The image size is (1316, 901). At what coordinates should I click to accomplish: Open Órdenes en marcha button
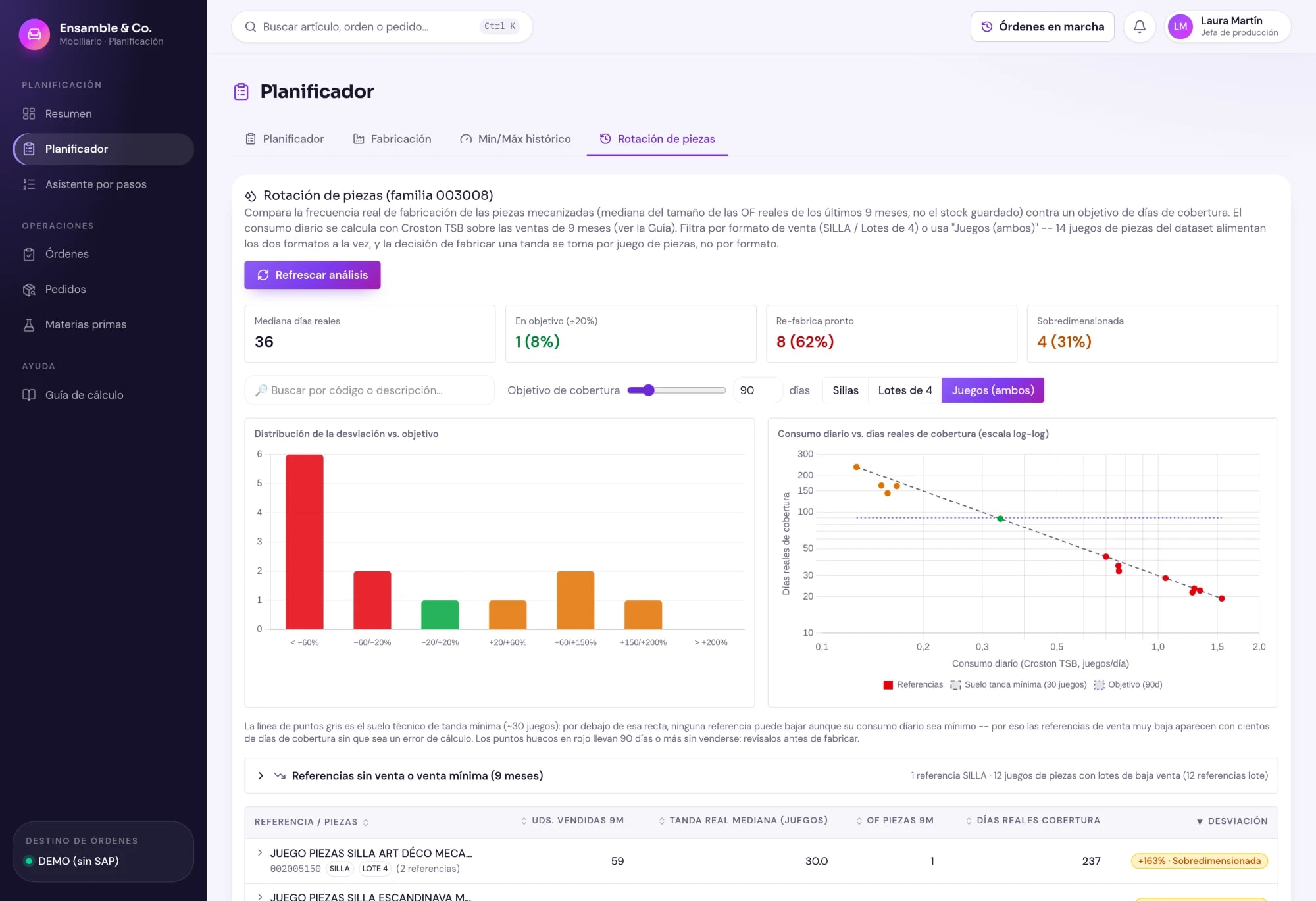[1042, 26]
